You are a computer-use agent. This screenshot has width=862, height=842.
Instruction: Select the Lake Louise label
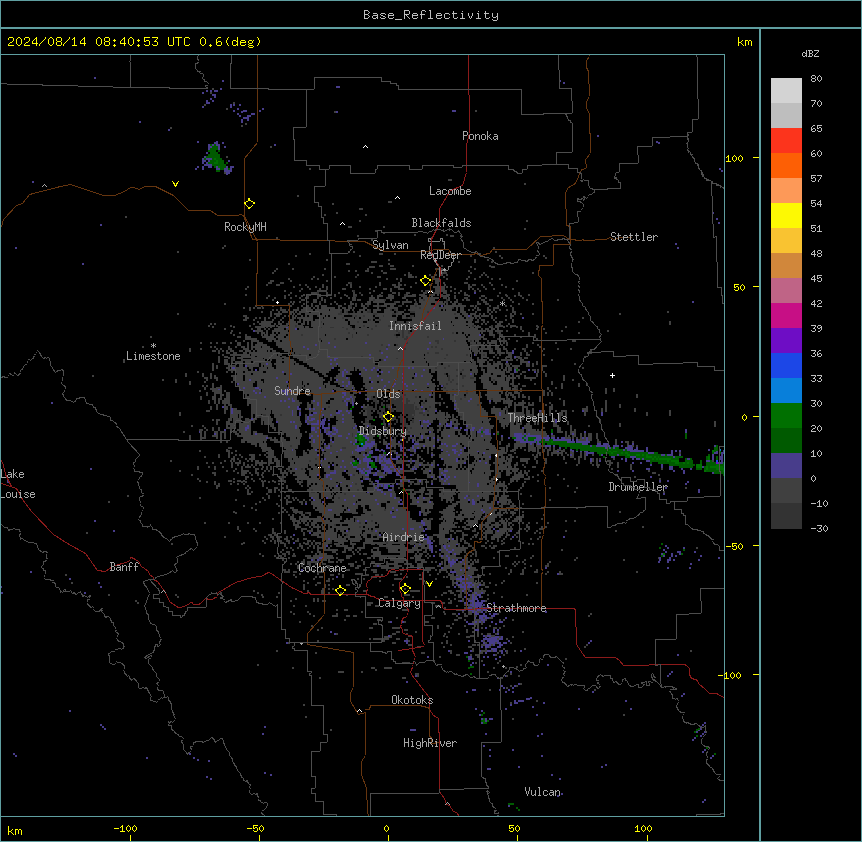click(x=18, y=484)
